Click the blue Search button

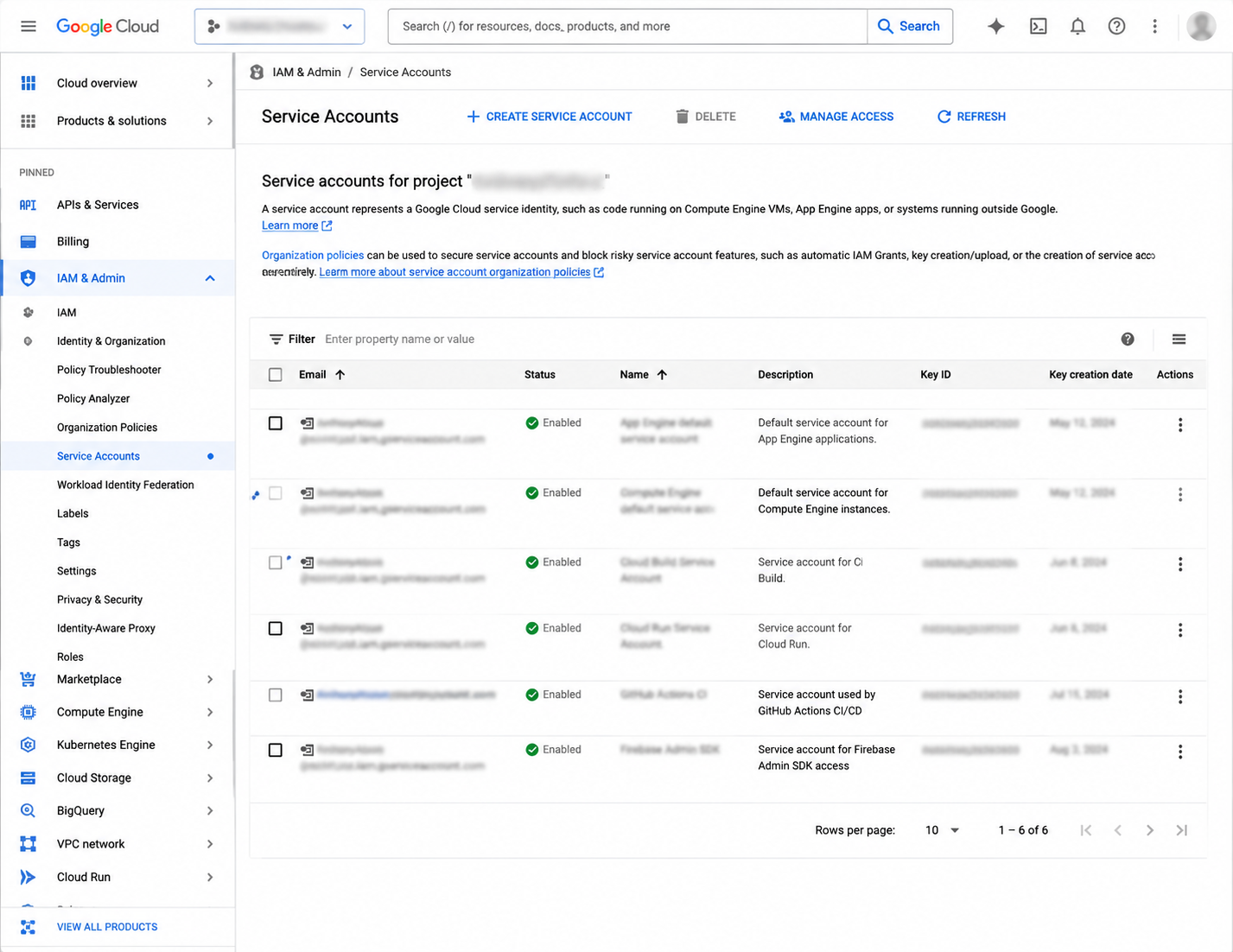pos(910,27)
